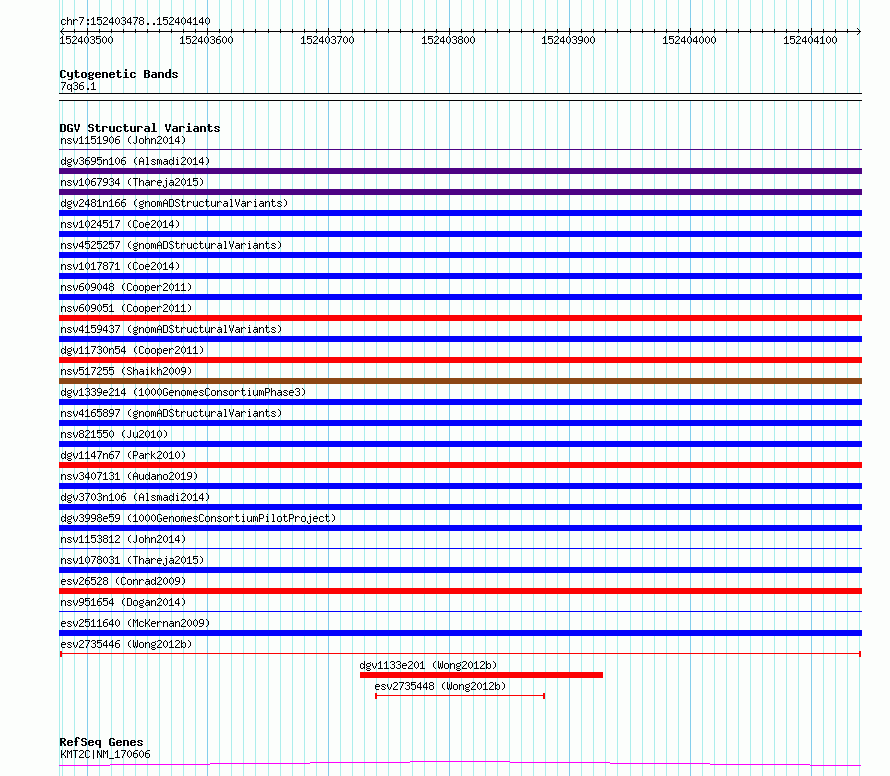
Task: Click esv2735446 (Wong2012b) label
Action: coord(126,644)
